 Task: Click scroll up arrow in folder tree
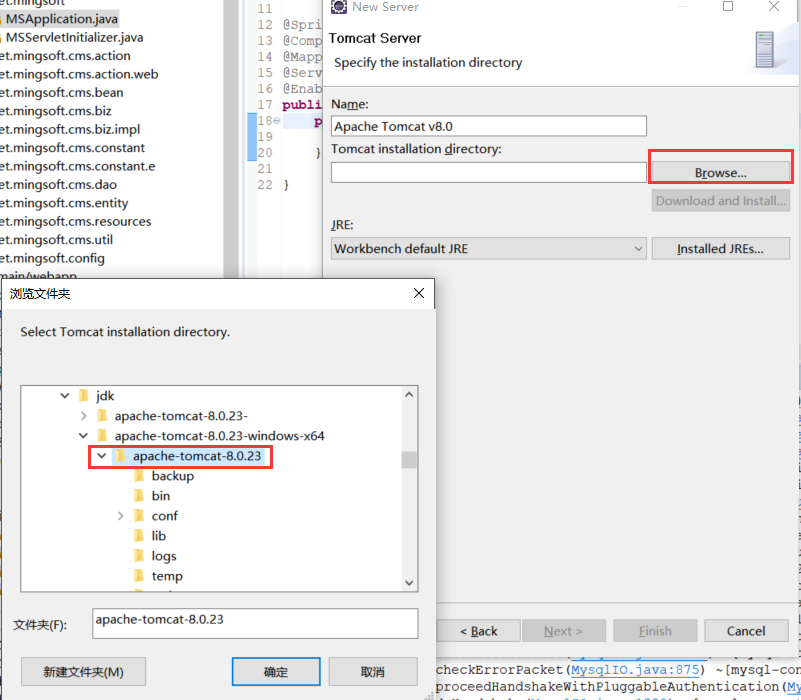409,394
